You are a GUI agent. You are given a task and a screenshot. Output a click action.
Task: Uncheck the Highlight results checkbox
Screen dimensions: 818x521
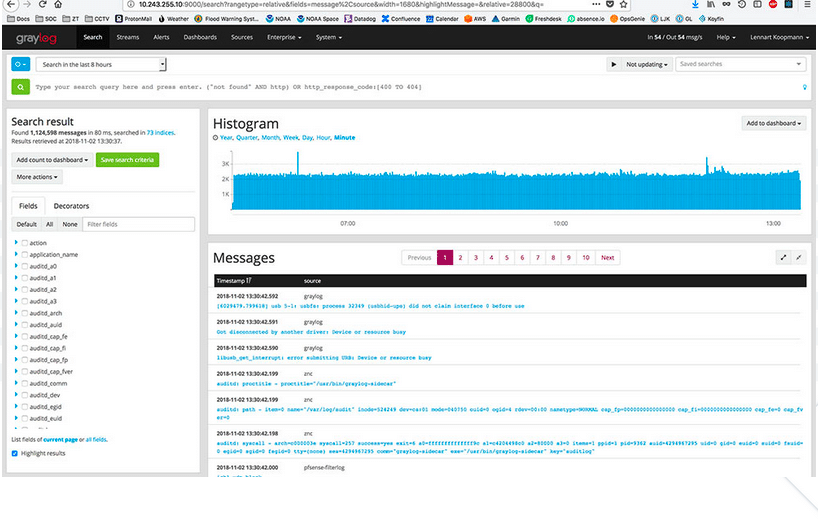pos(14,453)
